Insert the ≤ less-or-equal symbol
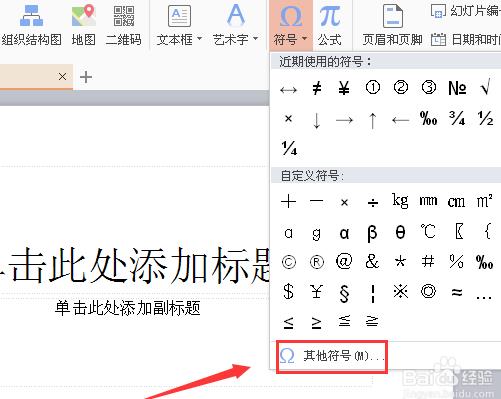The height and width of the screenshot is (399, 501). pyautogui.click(x=288, y=322)
